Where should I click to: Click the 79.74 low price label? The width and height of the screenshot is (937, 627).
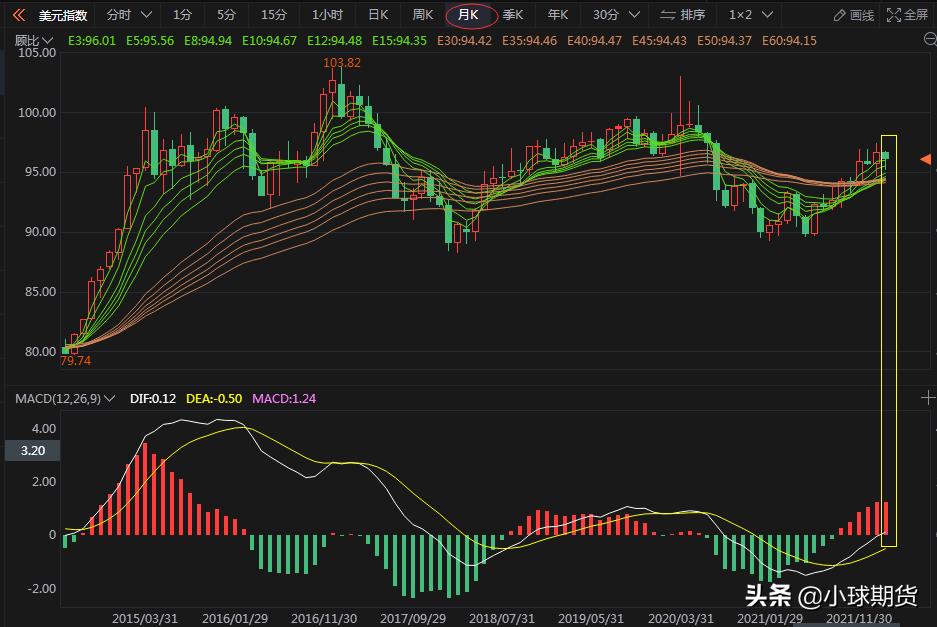point(76,360)
